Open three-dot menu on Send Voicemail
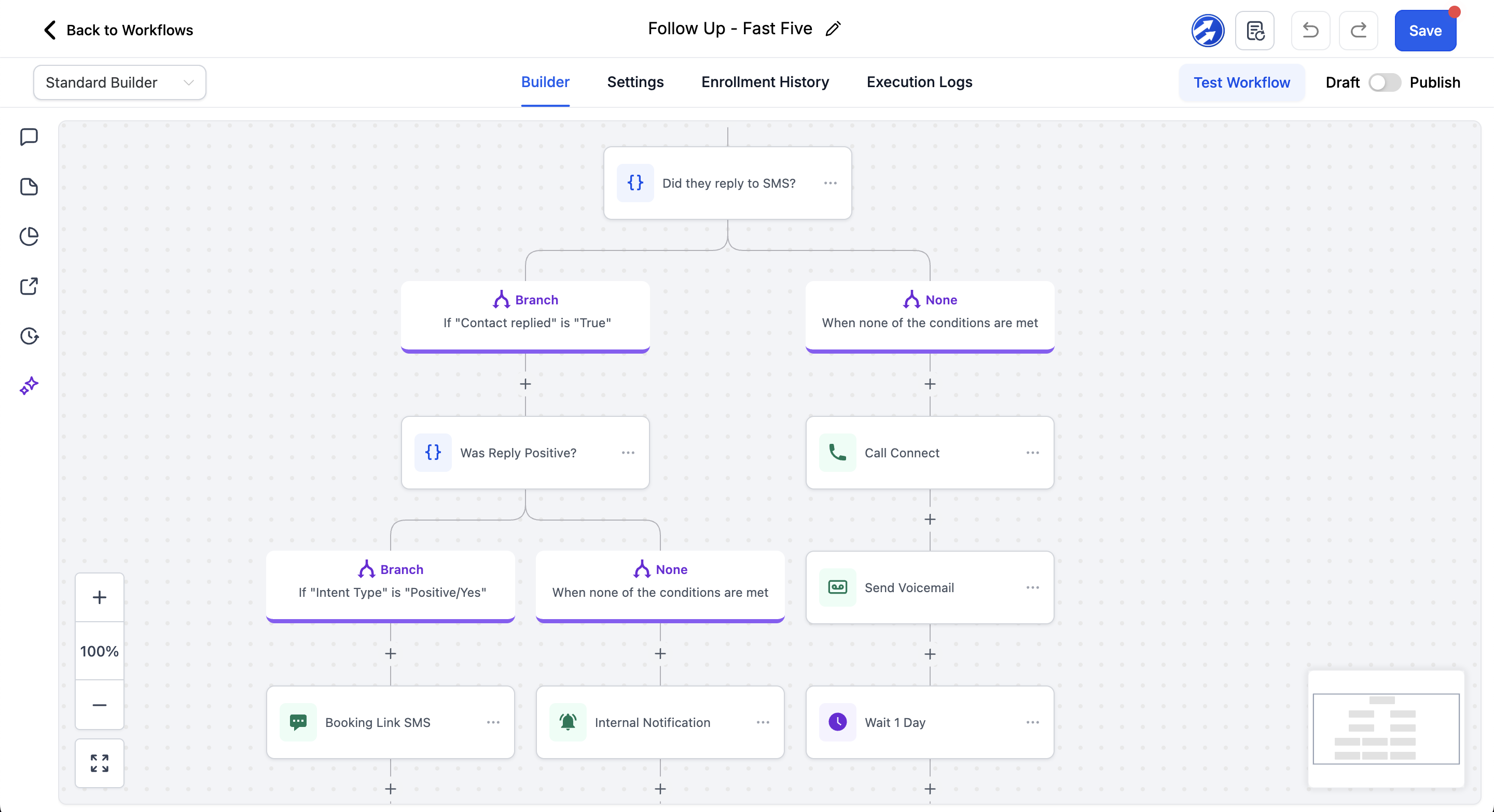The image size is (1494, 812). click(x=1032, y=587)
